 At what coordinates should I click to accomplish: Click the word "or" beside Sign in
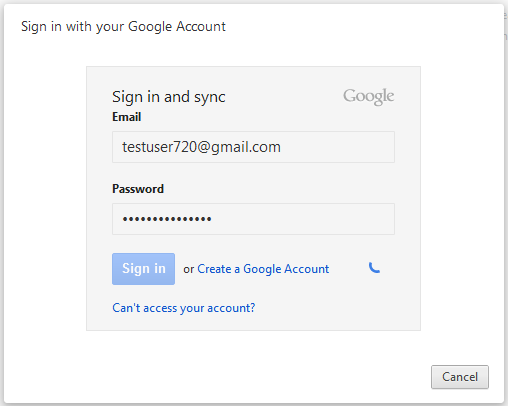pyautogui.click(x=189, y=269)
